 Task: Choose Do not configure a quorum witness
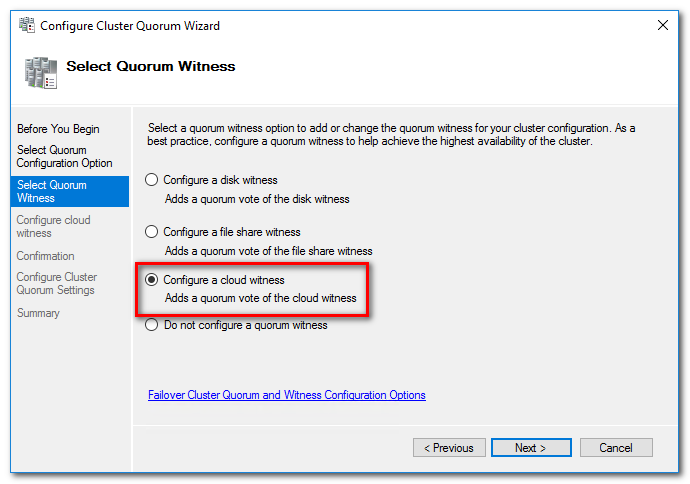point(151,325)
